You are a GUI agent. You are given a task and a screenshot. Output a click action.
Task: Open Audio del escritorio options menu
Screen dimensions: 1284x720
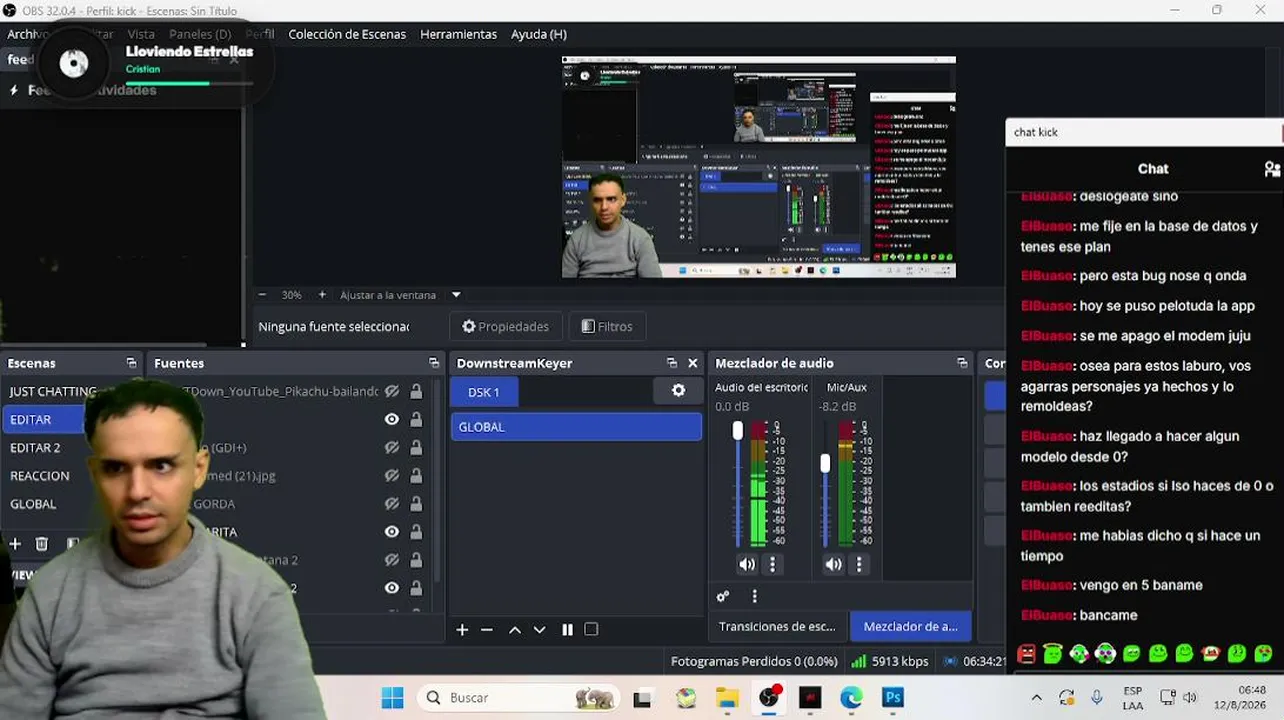click(x=772, y=565)
